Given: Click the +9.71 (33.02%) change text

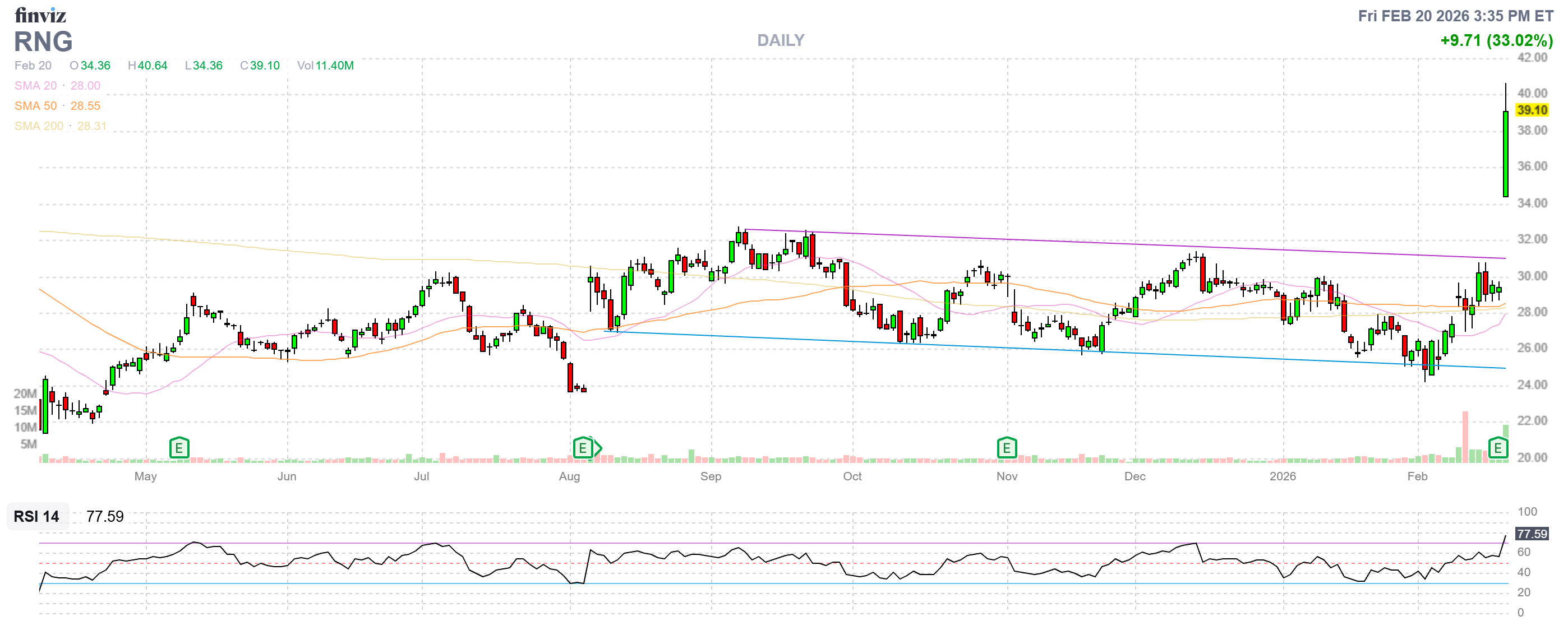Looking at the screenshot, I should pyautogui.click(x=1496, y=40).
